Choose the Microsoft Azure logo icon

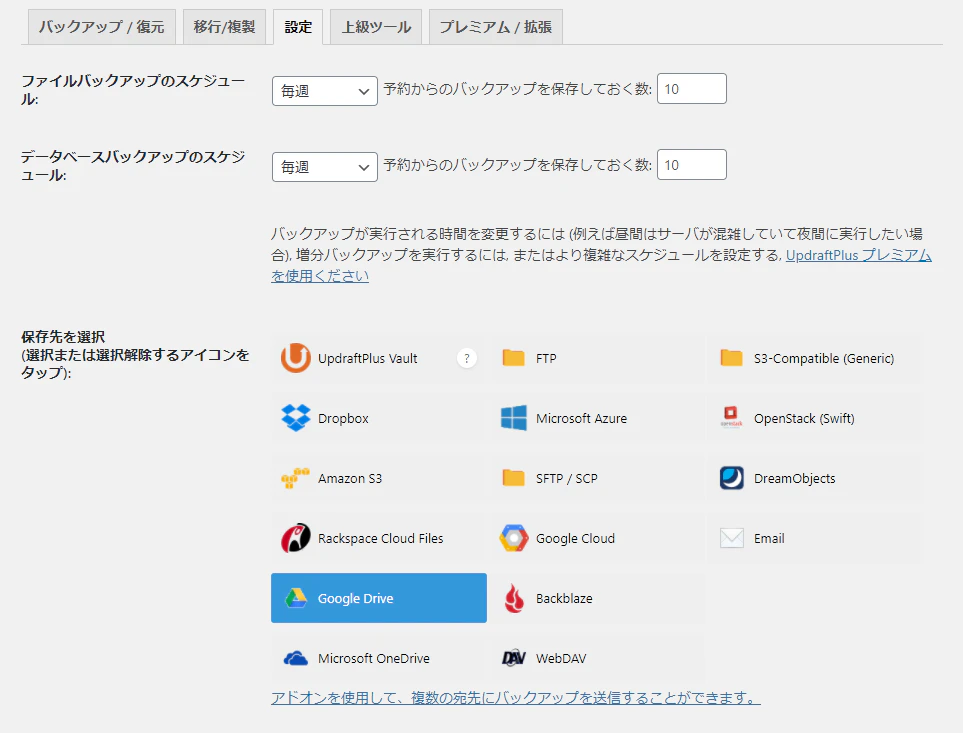click(x=513, y=418)
